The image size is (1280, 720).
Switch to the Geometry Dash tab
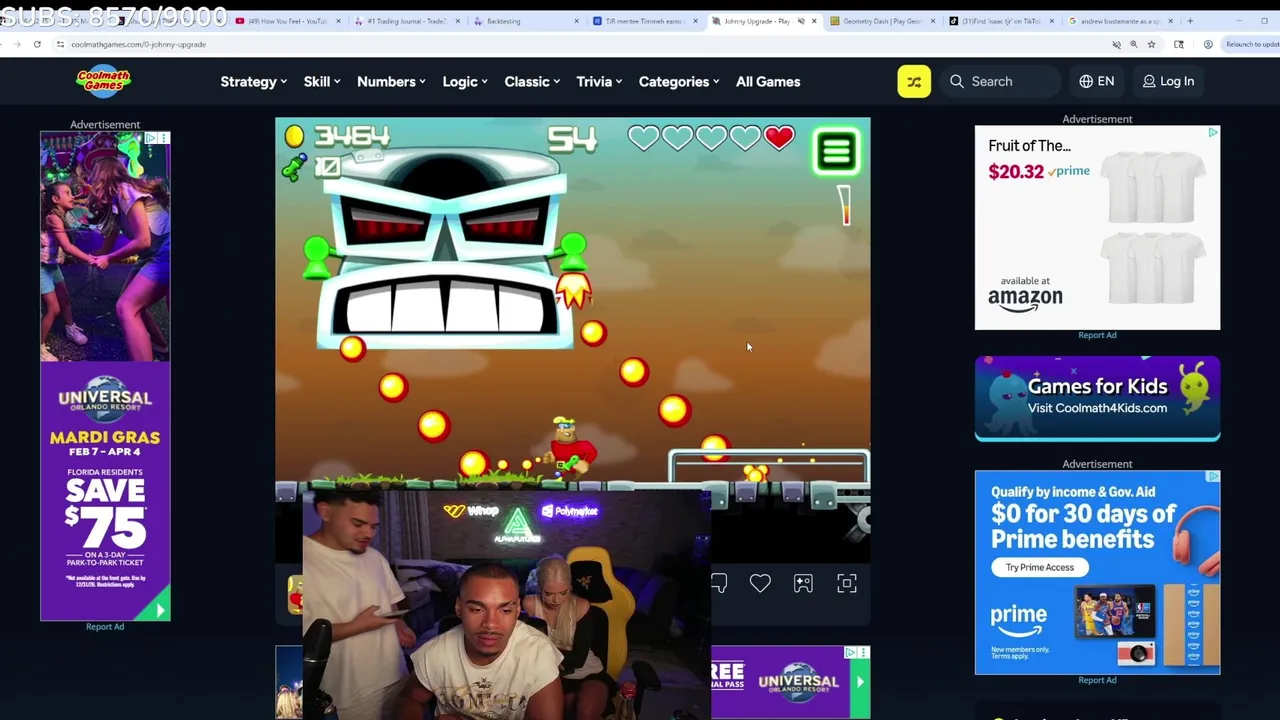coord(882,21)
